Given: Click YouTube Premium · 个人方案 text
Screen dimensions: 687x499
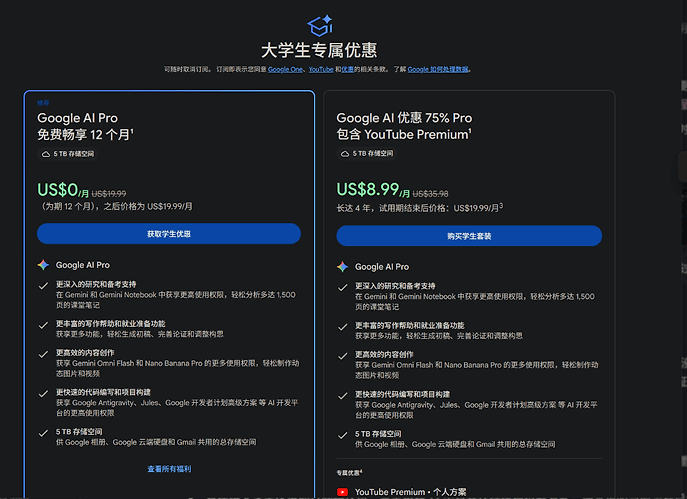Looking at the screenshot, I should [x=411, y=492].
